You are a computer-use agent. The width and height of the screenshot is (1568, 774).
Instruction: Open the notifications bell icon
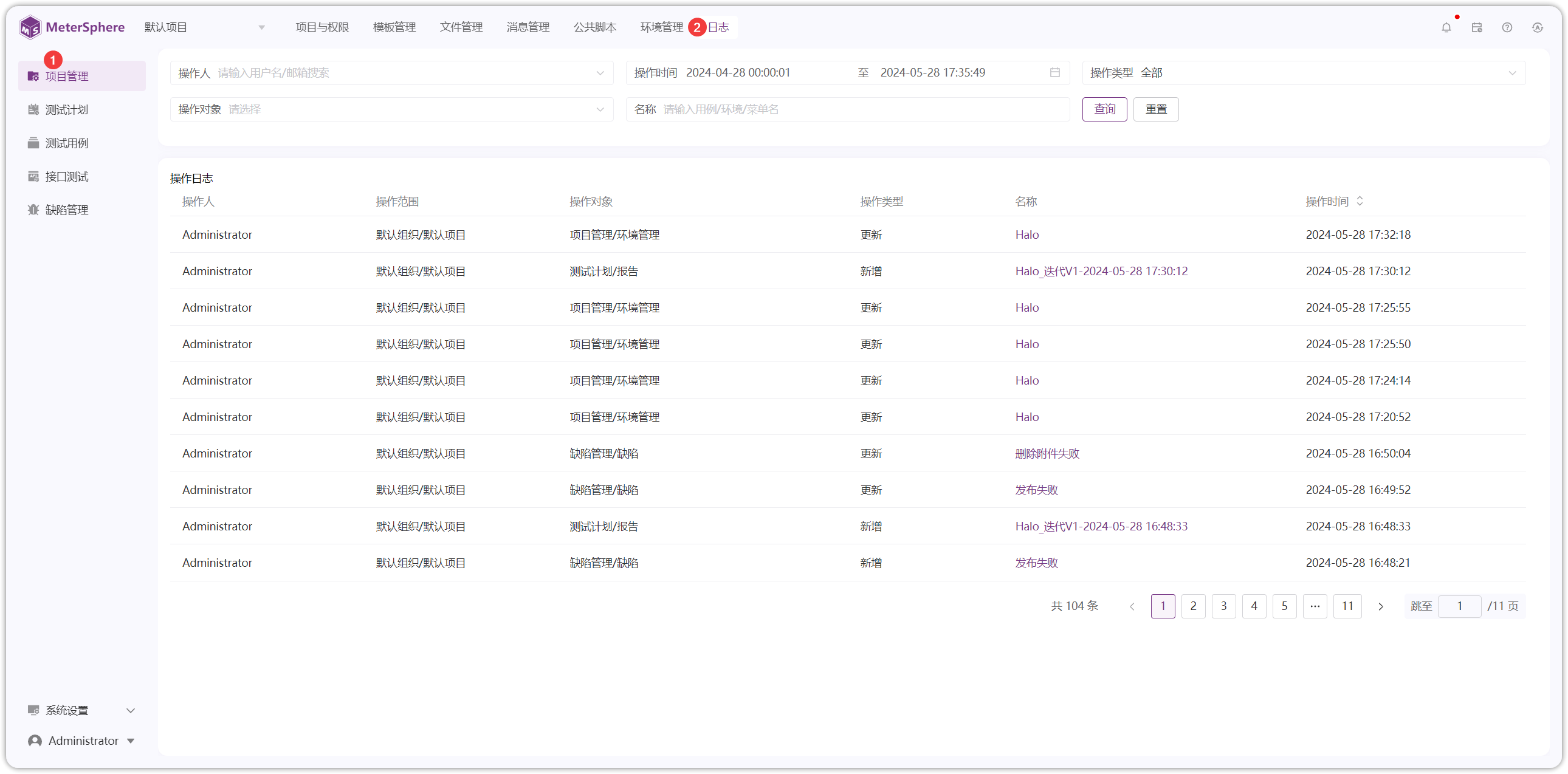(x=1446, y=27)
